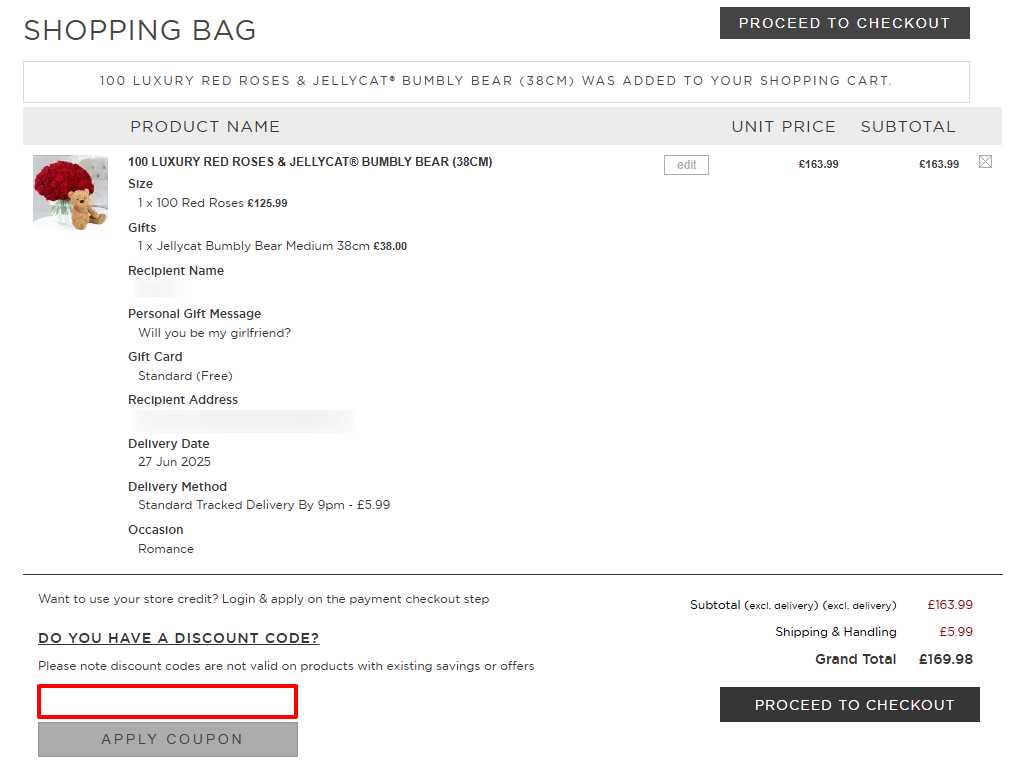Click the 'Jellycat Bumbly Bear Medium 38cm' line

(272, 246)
